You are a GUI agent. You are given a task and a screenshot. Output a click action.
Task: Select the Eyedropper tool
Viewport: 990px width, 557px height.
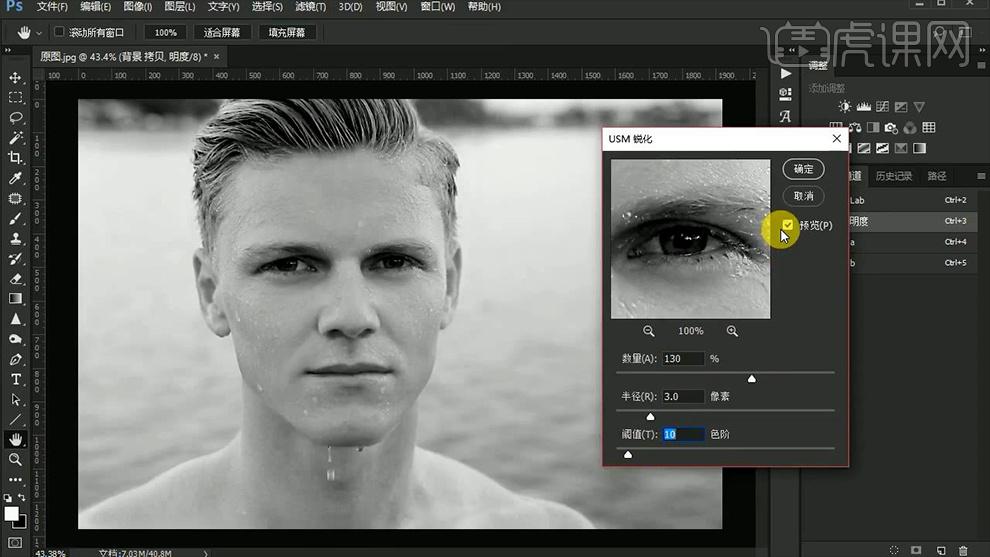15,178
